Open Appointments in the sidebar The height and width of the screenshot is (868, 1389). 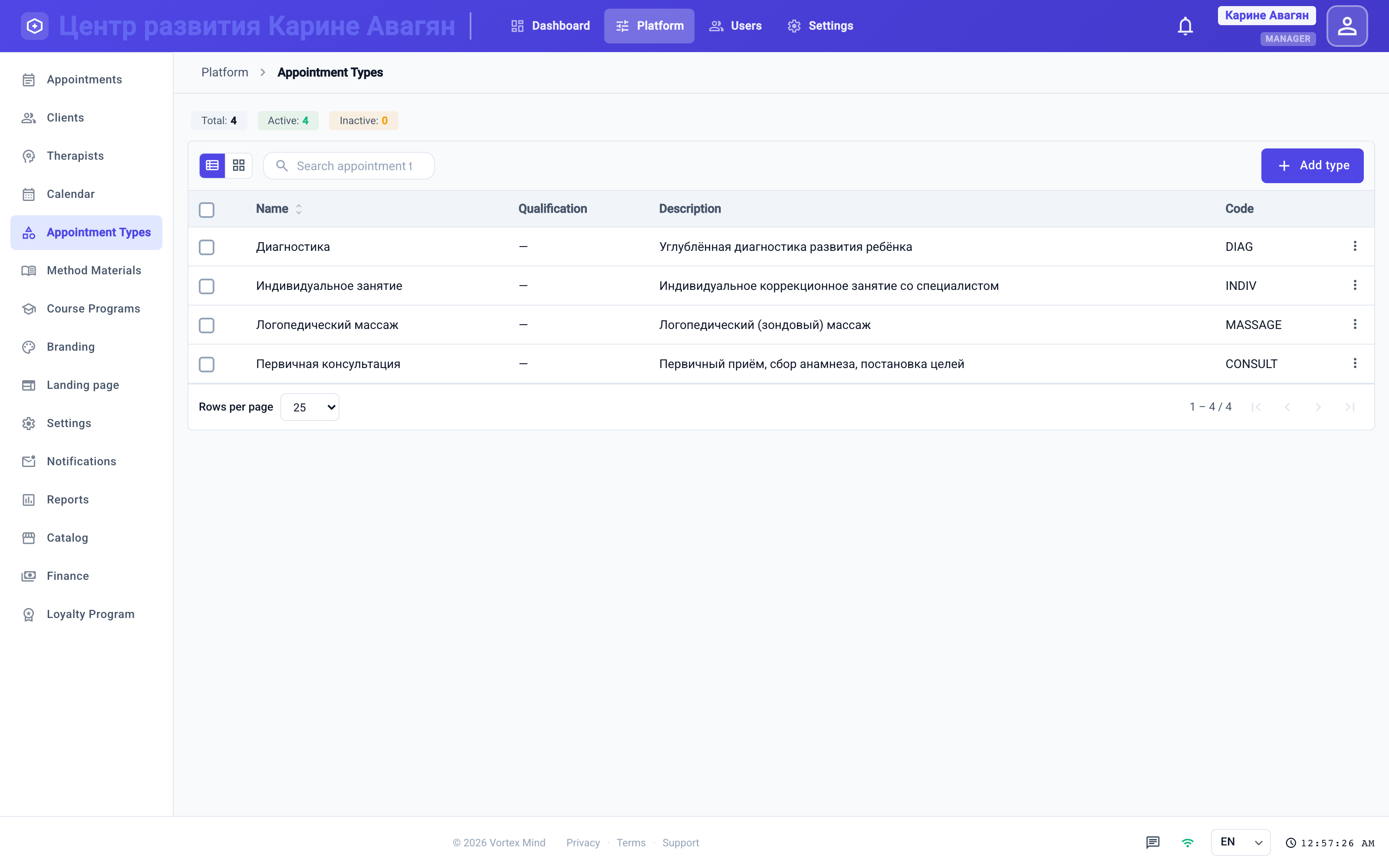[86, 80]
